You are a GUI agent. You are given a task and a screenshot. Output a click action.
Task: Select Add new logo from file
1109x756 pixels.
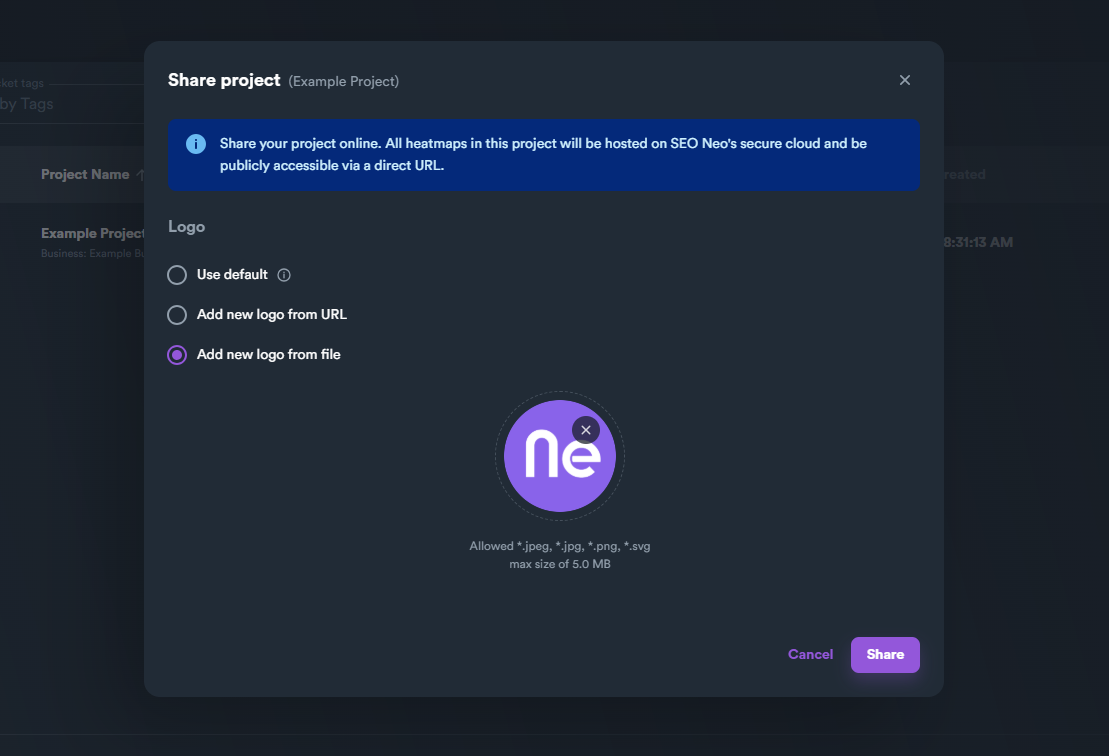[x=177, y=355]
